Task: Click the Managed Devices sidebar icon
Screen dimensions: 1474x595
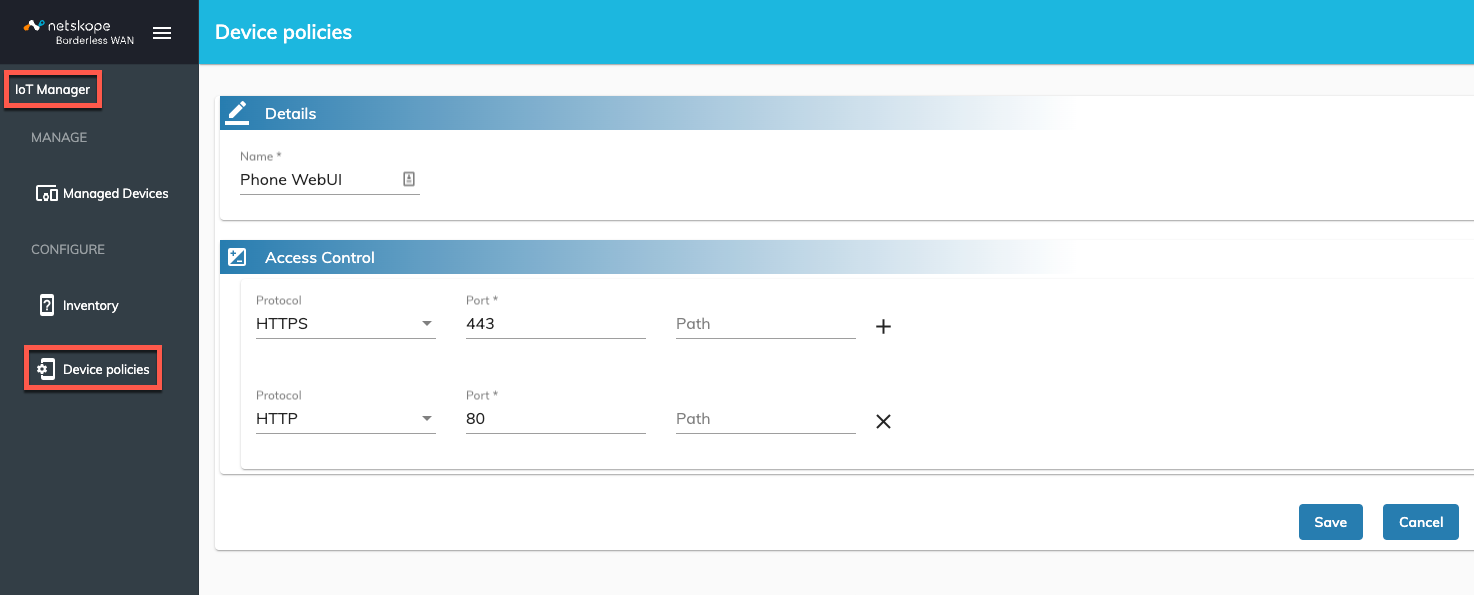Action: (x=47, y=194)
